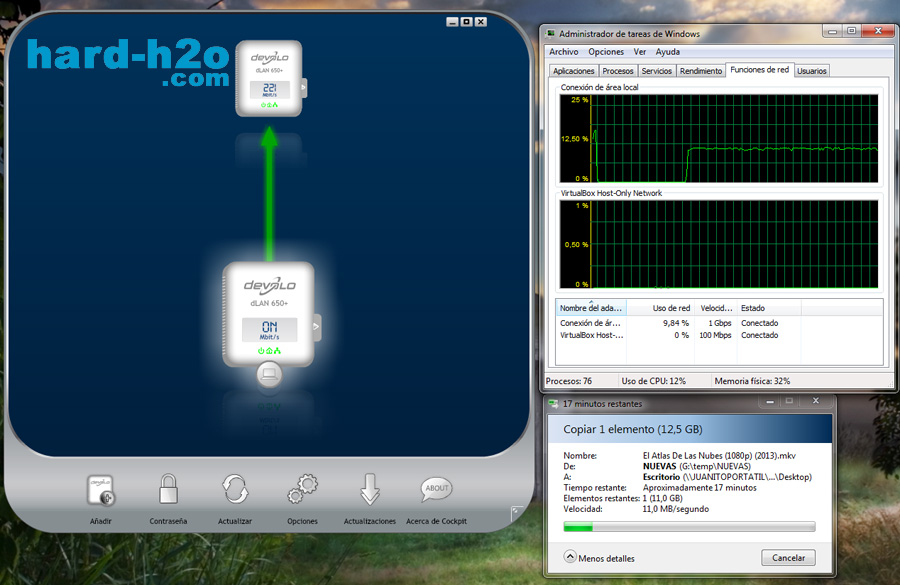900x585 pixels.
Task: Open the Acerca de Cockpit speech bubble
Action: coord(436,489)
